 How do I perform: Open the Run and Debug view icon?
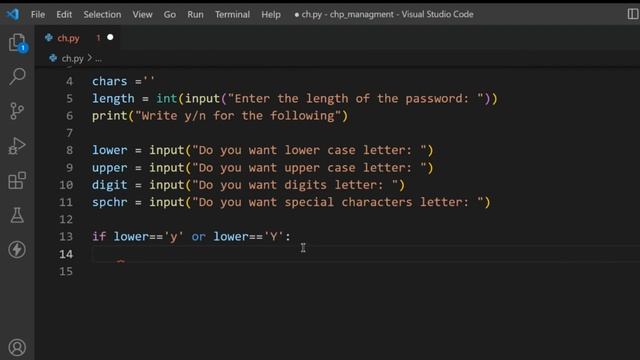pyautogui.click(x=17, y=146)
